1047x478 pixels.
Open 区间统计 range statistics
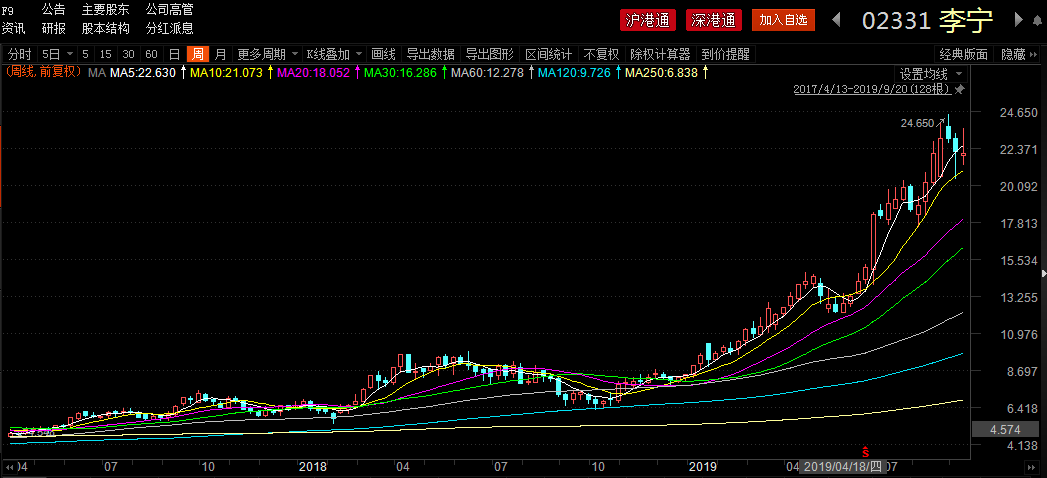coord(549,55)
